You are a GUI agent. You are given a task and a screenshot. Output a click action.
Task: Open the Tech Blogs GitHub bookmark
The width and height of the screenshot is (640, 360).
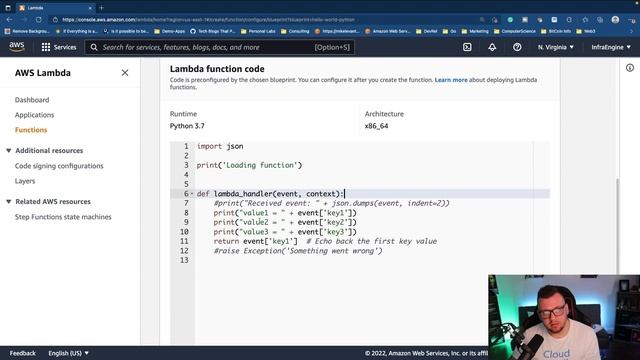click(x=213, y=31)
